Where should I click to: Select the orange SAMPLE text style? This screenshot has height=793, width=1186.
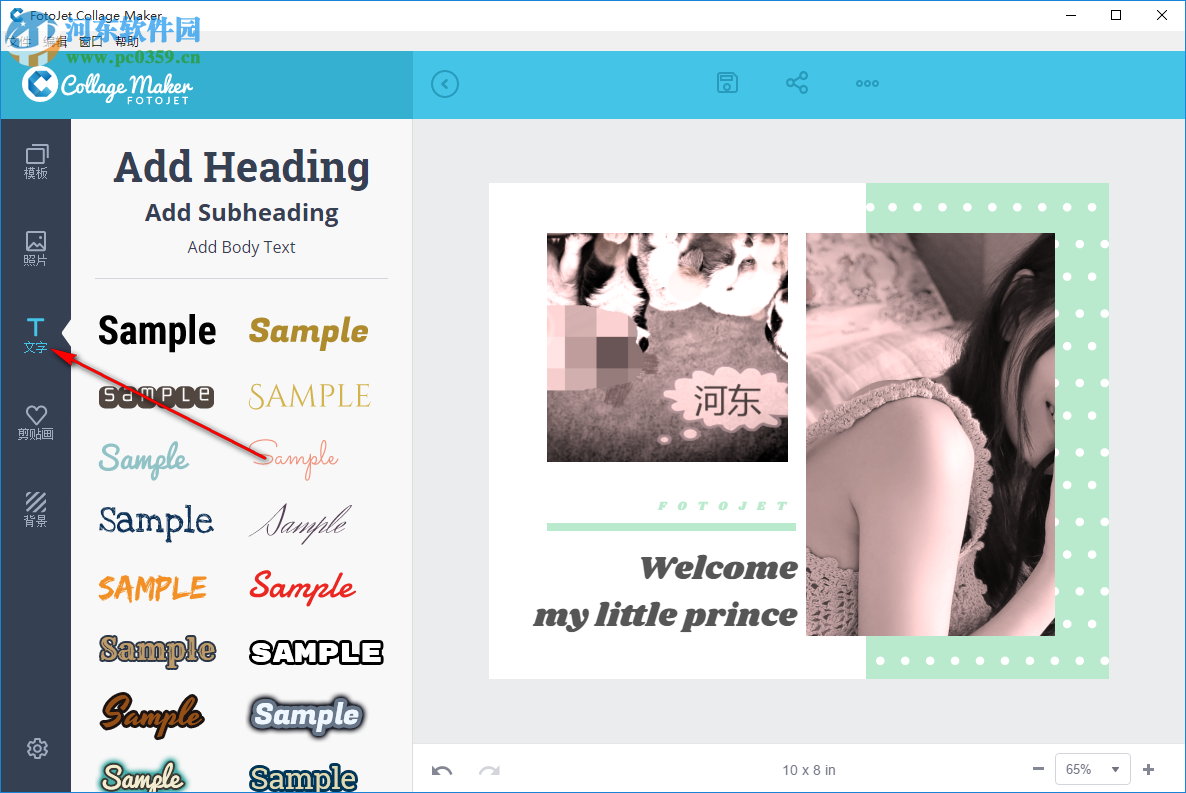coord(153,588)
